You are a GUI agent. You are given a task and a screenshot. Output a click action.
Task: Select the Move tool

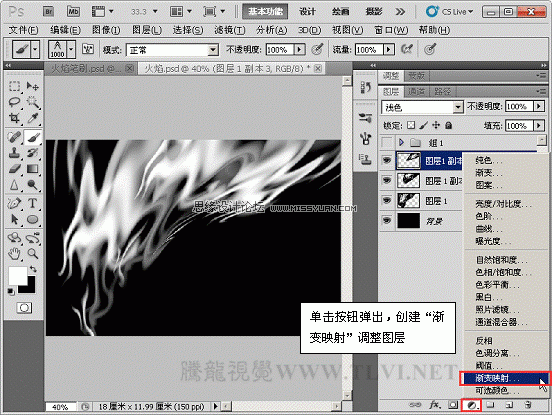pyautogui.click(x=33, y=86)
